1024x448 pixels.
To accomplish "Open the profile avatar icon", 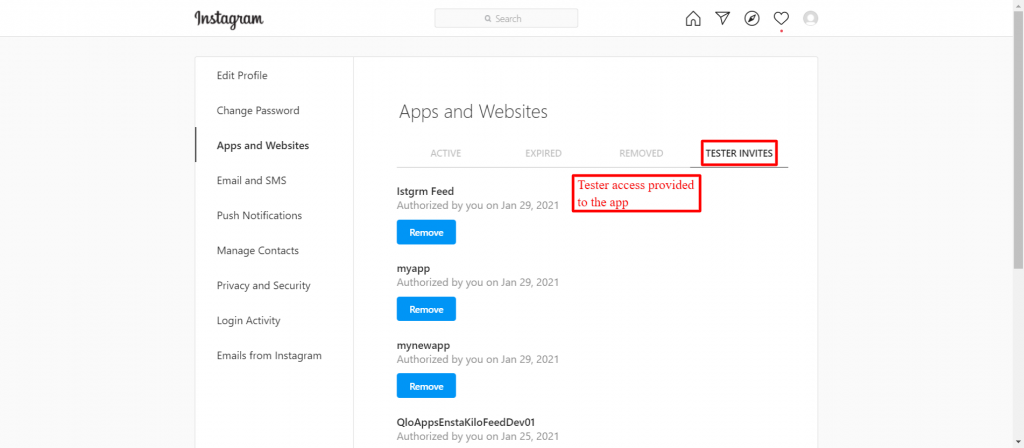I will (810, 19).
